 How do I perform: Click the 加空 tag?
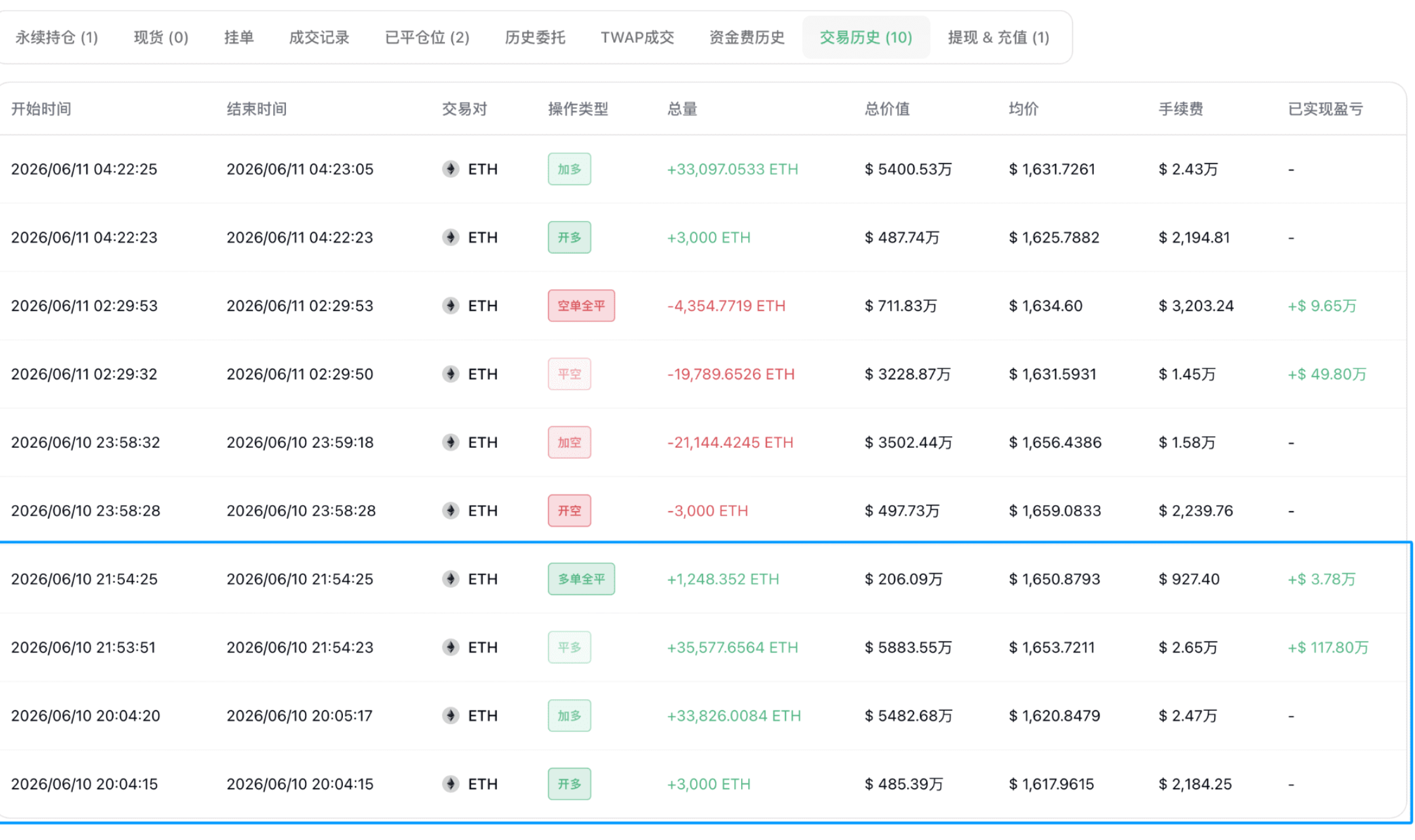pos(569,443)
